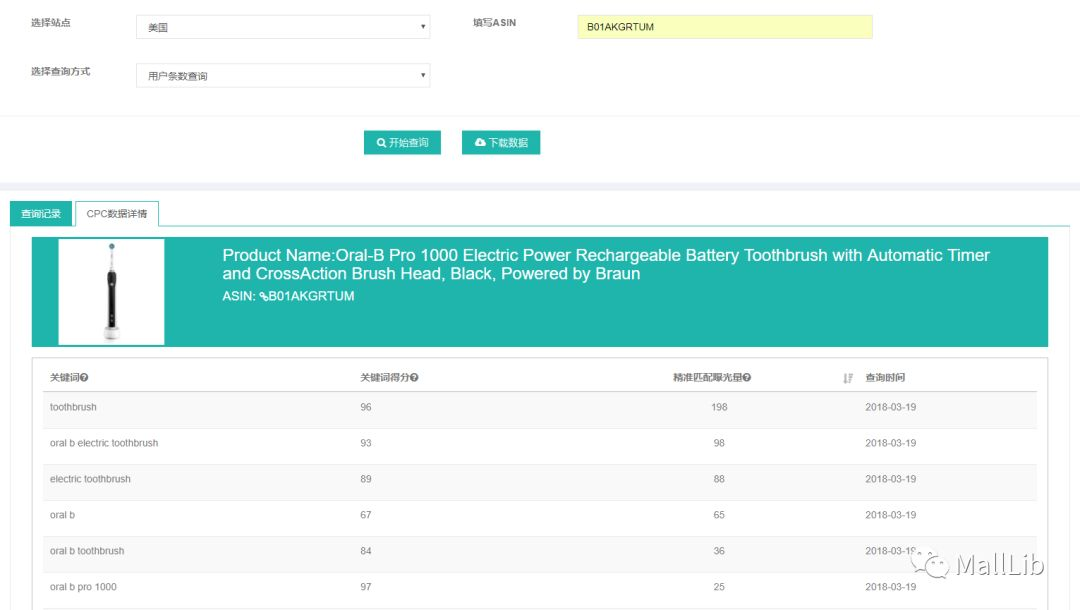This screenshot has width=1080, height=610.
Task: Select keyword "electric toothbrush"
Action: coord(90,478)
